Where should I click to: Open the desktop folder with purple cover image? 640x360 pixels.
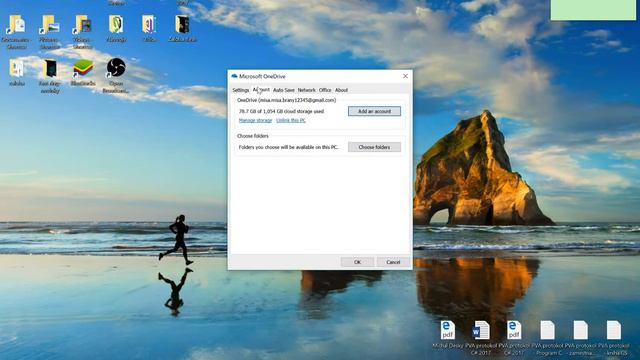[x=149, y=28]
